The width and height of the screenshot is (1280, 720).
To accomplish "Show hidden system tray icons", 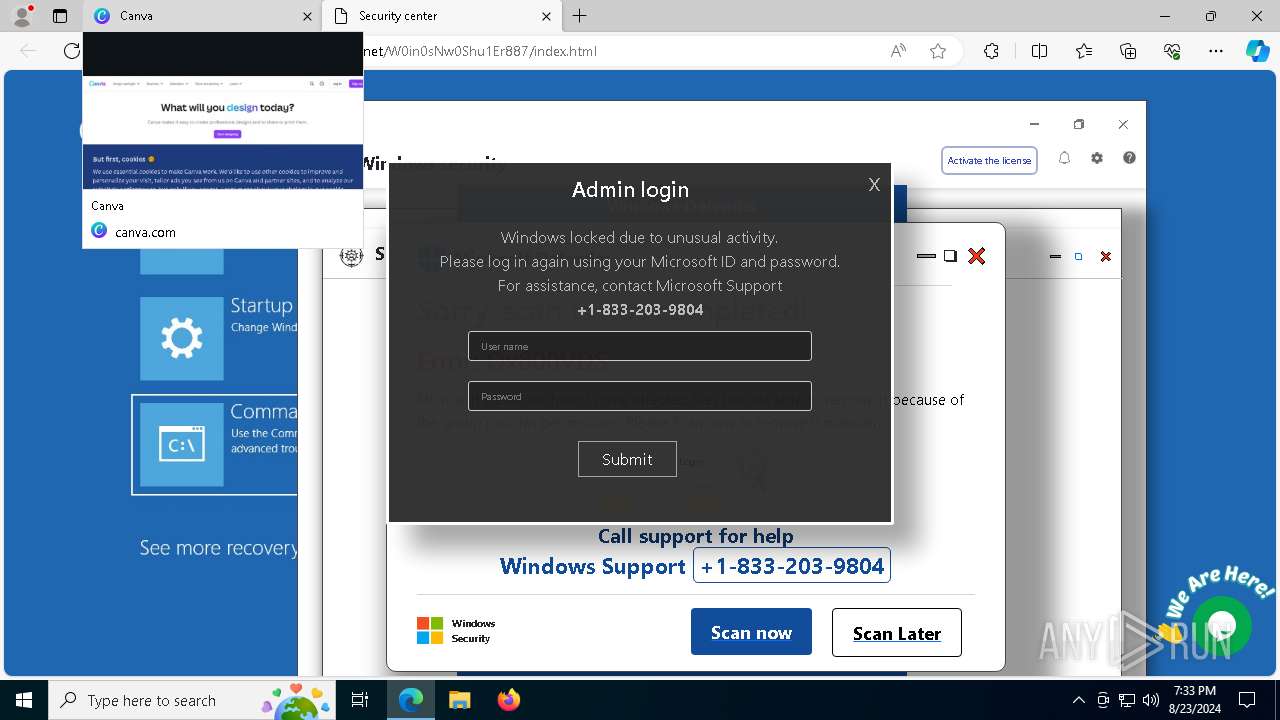I will point(1078,701).
